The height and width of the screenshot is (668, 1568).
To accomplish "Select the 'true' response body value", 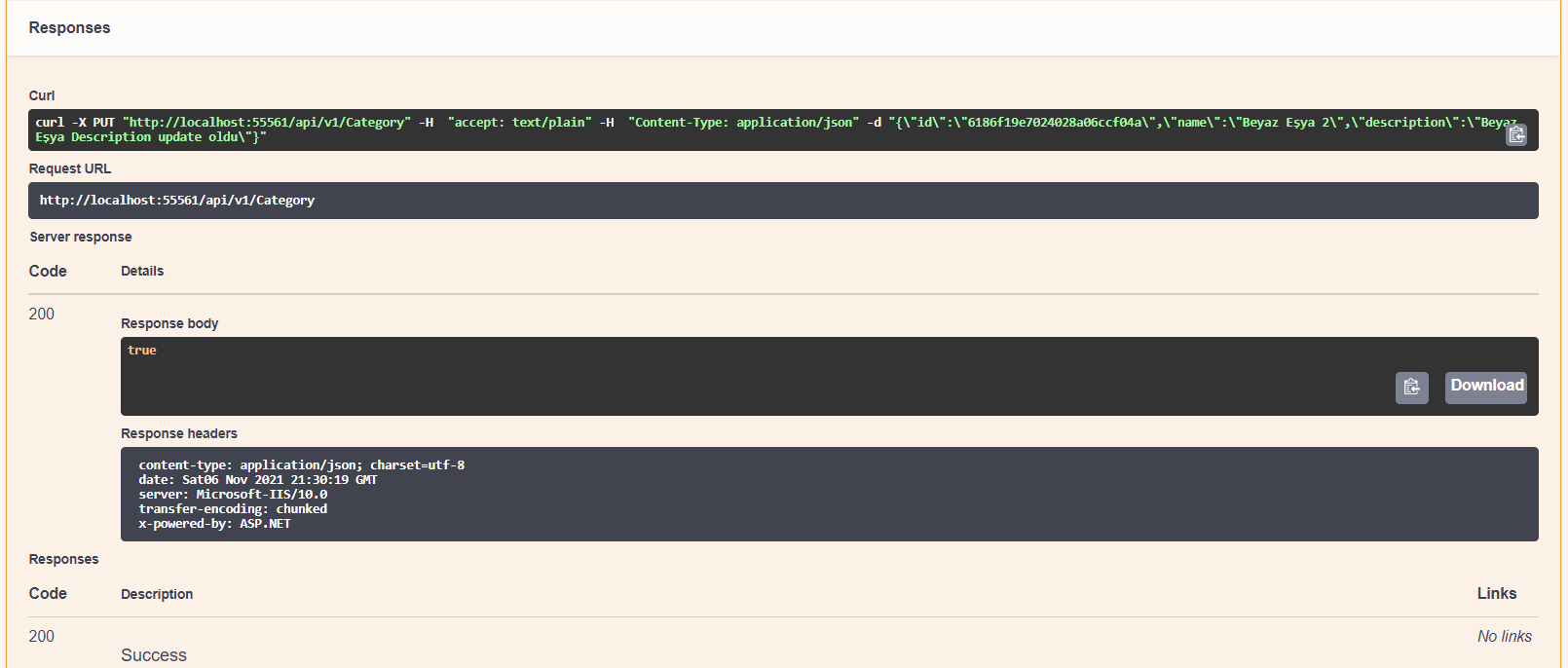I will pos(142,351).
